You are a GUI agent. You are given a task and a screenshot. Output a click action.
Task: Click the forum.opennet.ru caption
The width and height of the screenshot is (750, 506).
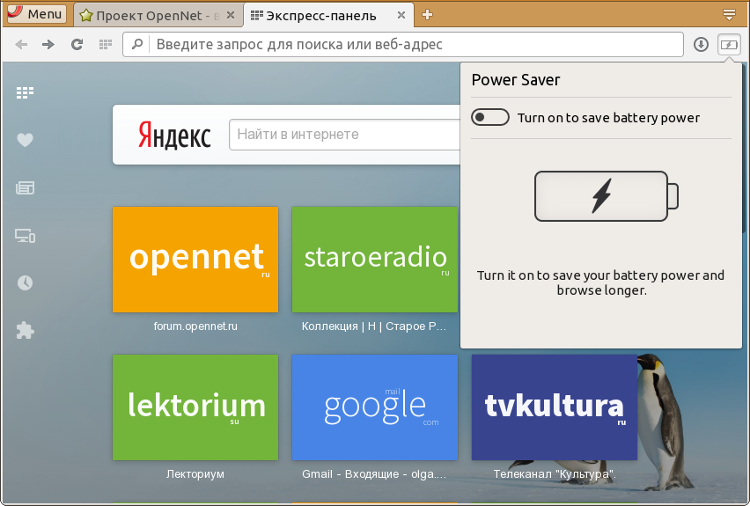[195, 326]
